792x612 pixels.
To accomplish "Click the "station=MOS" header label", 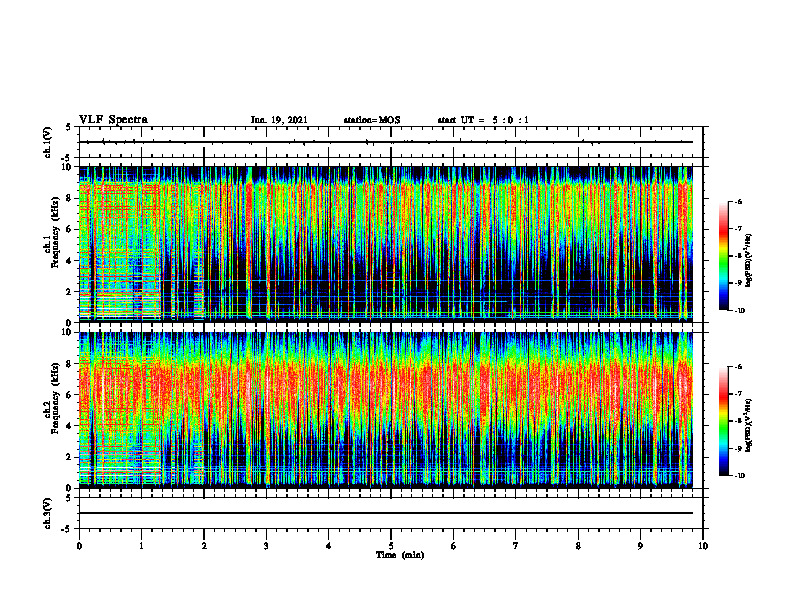I will [372, 120].
